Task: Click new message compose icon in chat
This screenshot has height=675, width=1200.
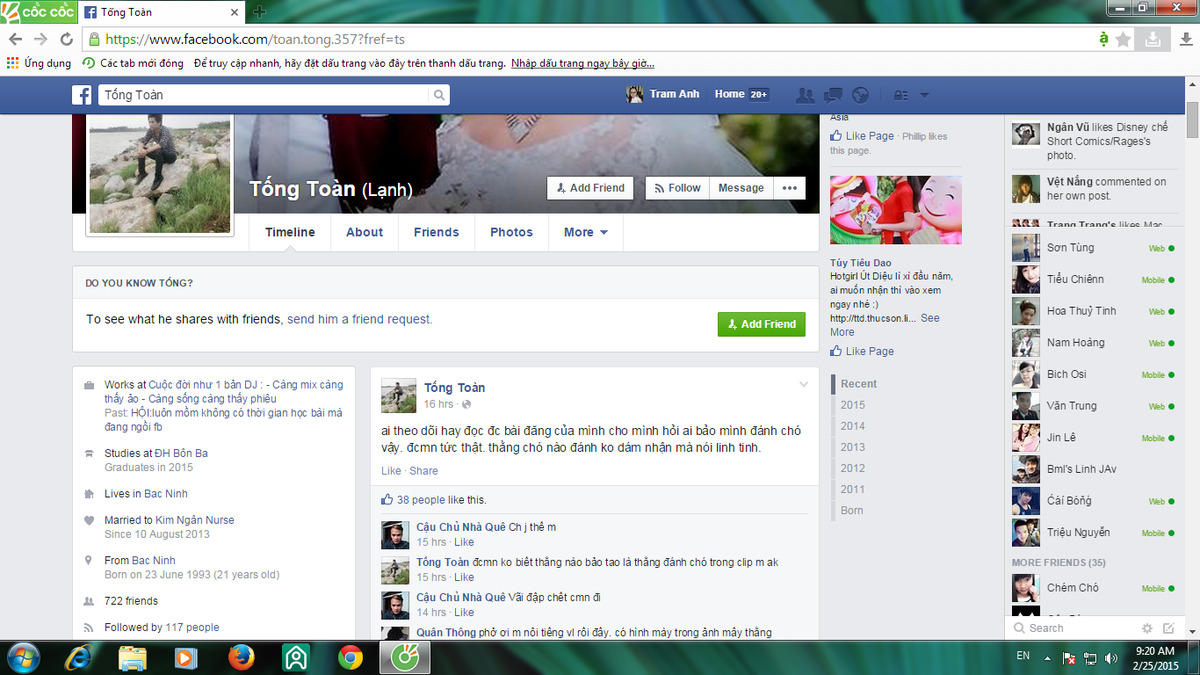Action: click(x=1168, y=628)
